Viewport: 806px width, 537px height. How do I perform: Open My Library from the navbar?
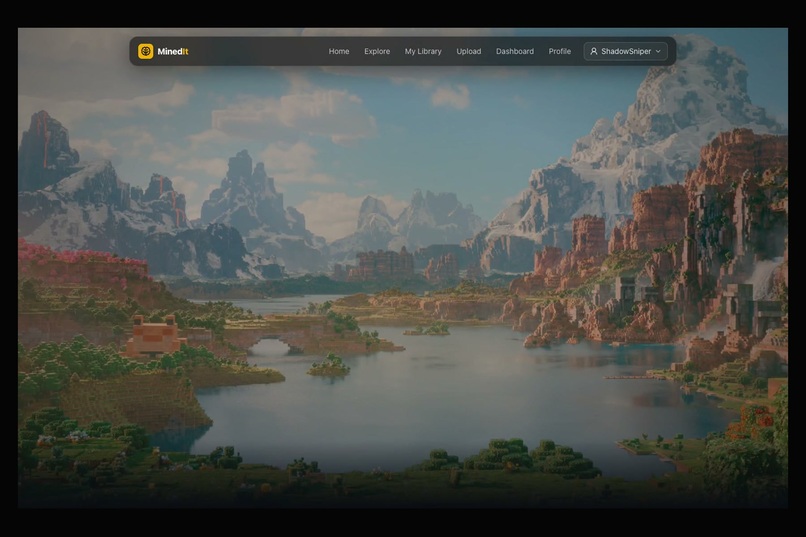tap(423, 51)
